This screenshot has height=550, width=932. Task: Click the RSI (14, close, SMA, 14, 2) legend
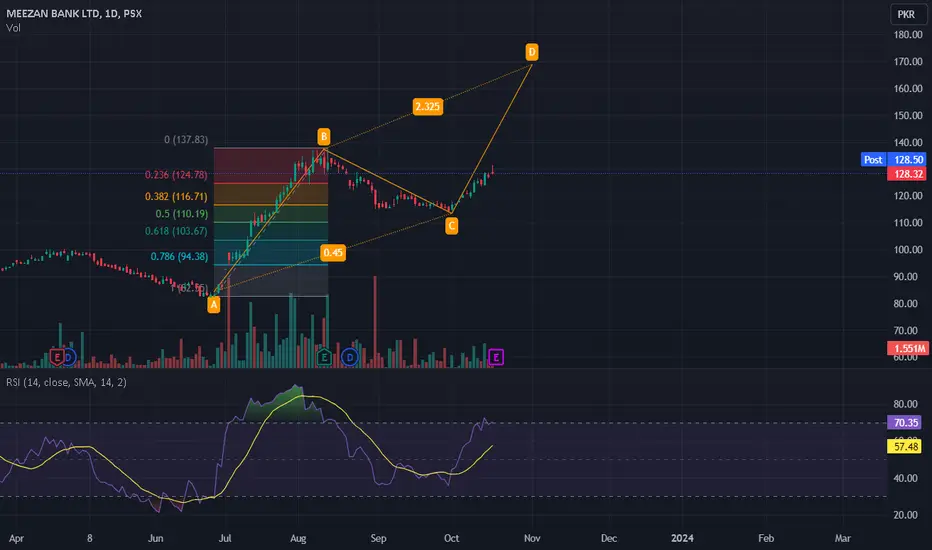tap(66, 382)
